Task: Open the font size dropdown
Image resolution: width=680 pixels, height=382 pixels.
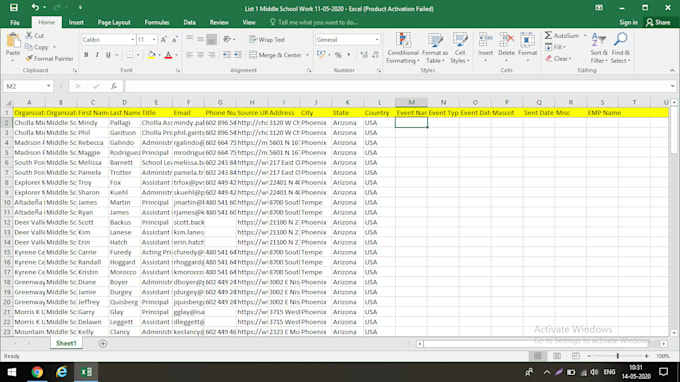Action: point(154,39)
